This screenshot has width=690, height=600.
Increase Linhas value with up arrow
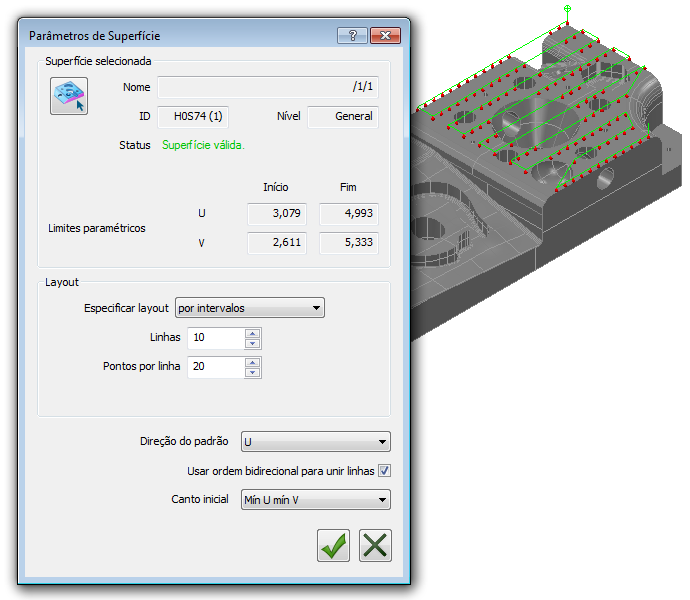click(x=253, y=333)
